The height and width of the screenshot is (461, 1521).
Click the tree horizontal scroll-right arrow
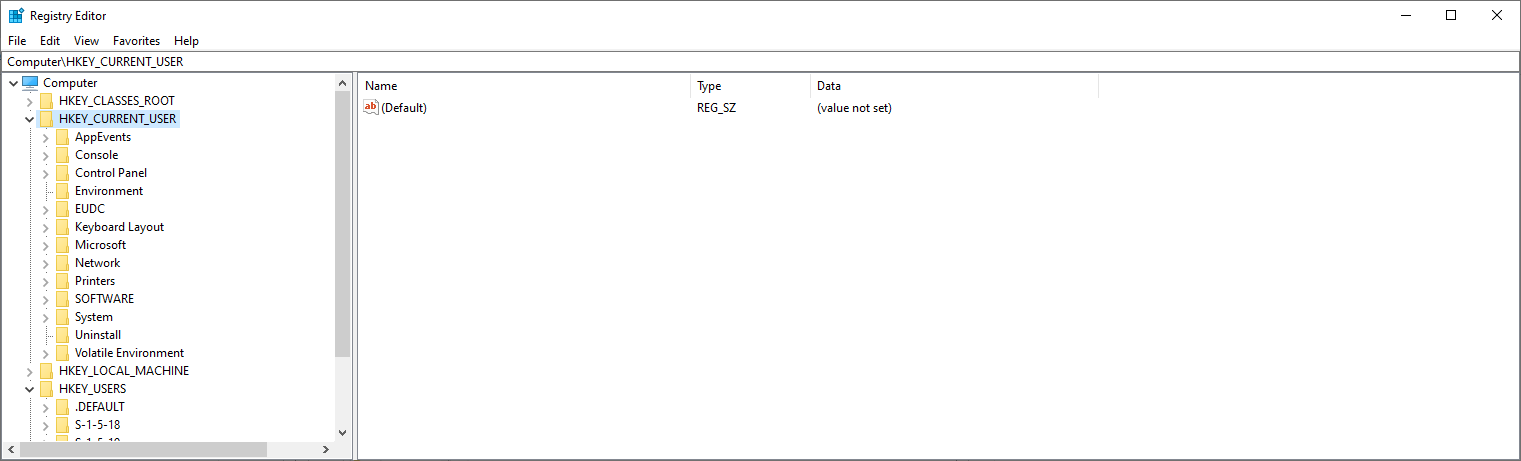pyautogui.click(x=325, y=450)
